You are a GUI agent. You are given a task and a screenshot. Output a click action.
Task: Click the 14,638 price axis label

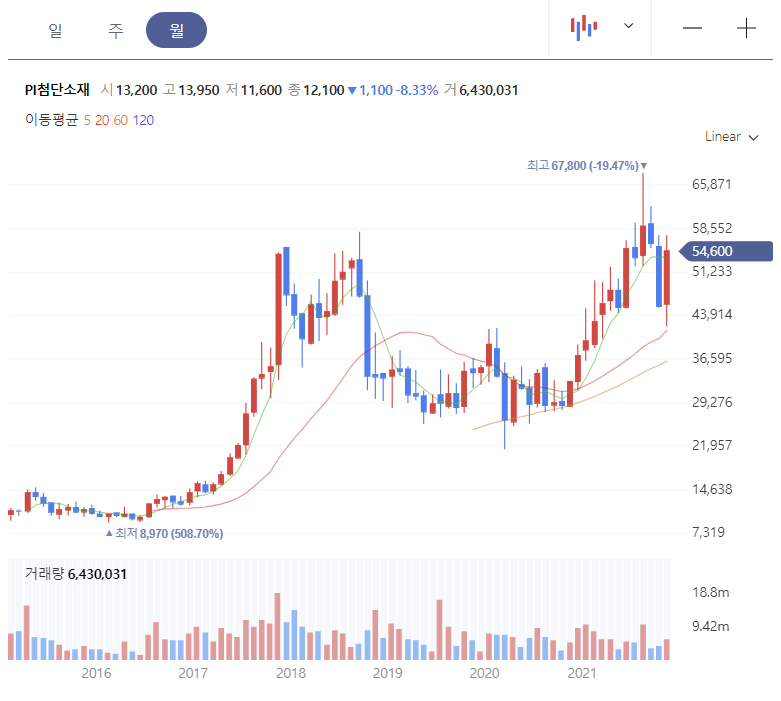tap(712, 489)
